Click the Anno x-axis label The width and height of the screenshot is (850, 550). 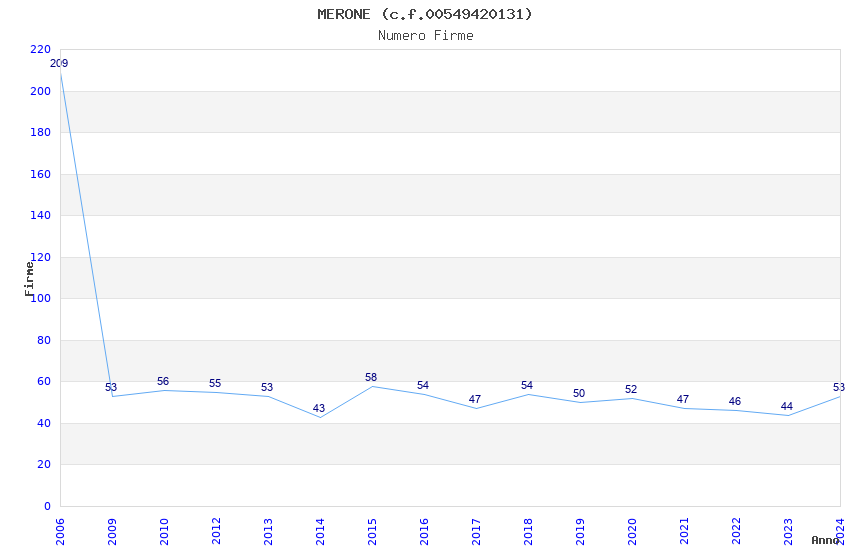(x=825, y=540)
